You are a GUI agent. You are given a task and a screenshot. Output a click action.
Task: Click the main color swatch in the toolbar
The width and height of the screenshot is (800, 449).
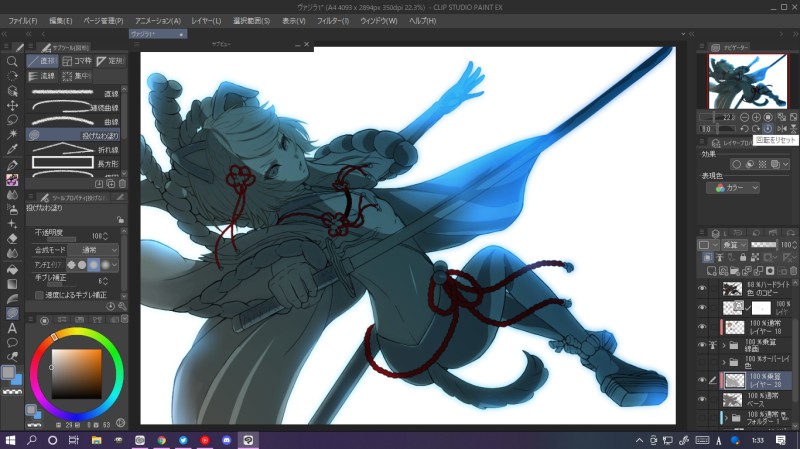(8, 372)
